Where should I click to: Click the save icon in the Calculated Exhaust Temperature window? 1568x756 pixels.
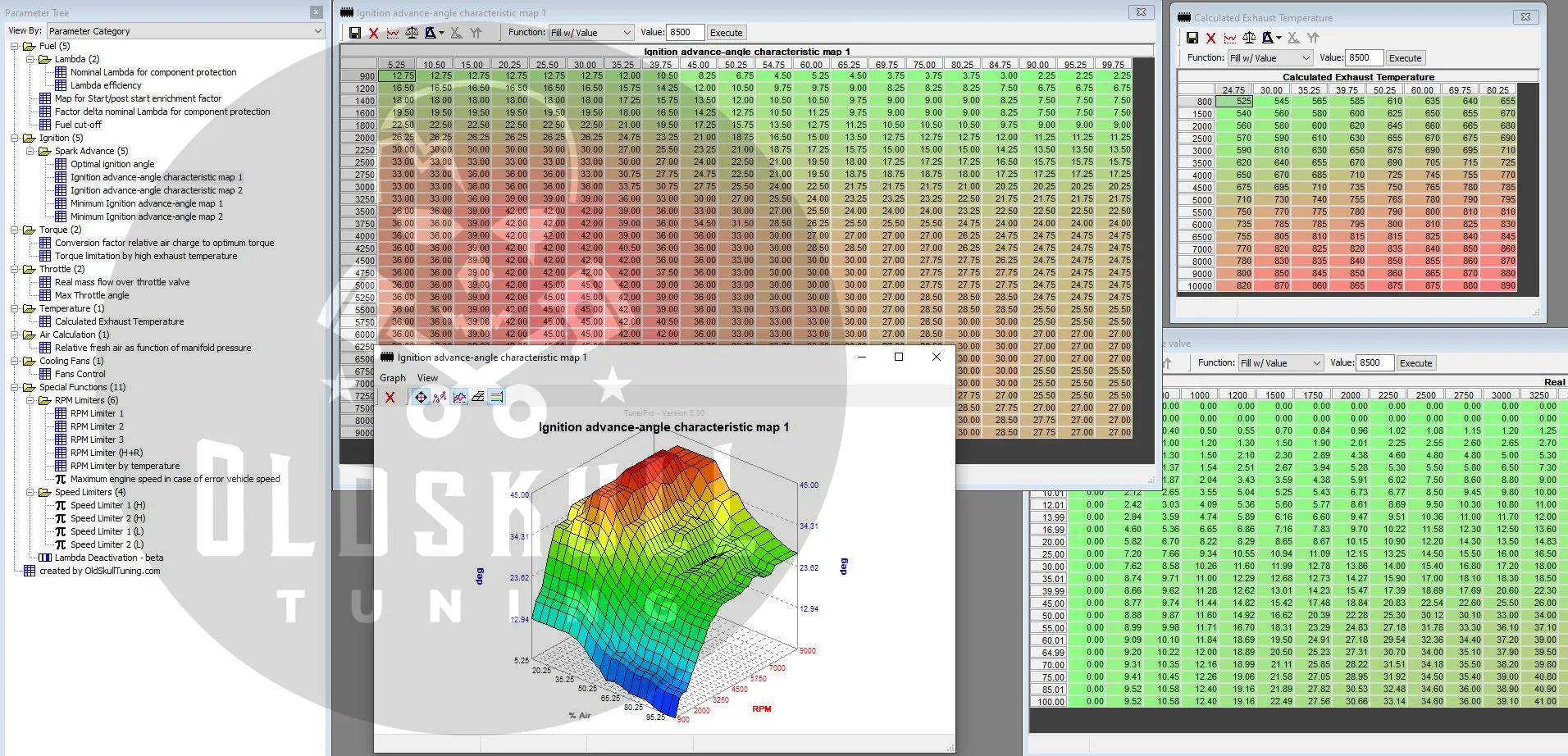click(x=1192, y=38)
